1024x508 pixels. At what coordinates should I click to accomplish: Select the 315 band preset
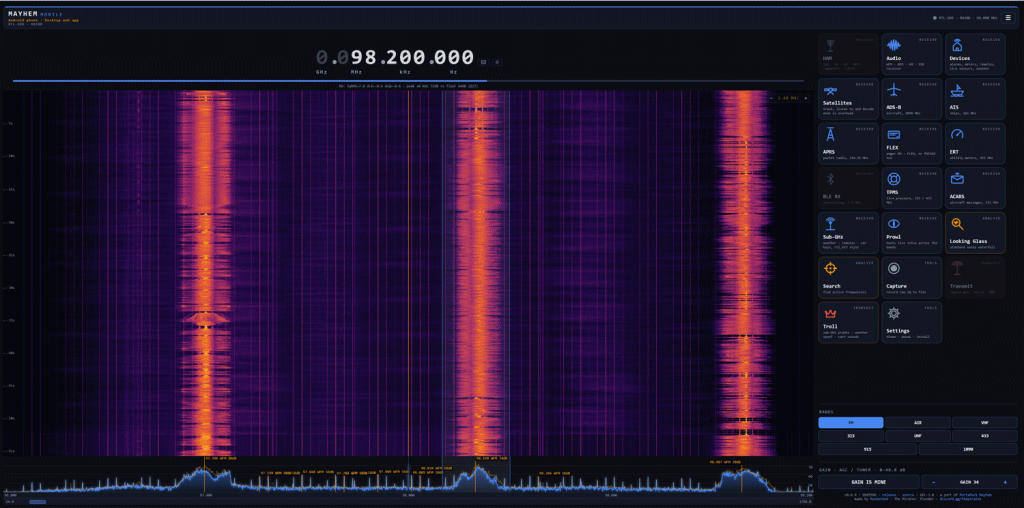tap(851, 436)
